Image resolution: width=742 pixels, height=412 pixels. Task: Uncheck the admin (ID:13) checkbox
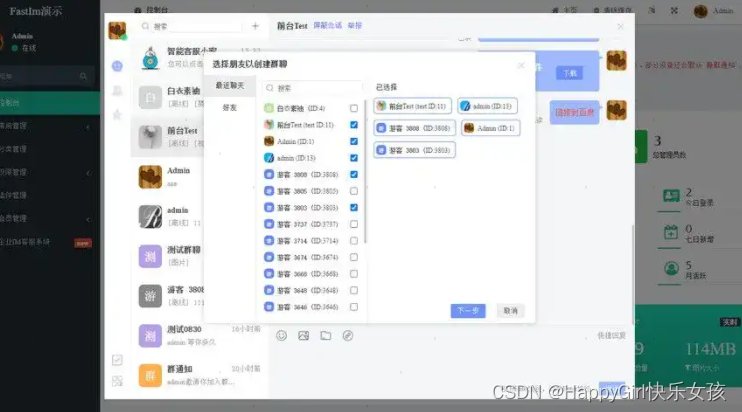click(x=353, y=158)
